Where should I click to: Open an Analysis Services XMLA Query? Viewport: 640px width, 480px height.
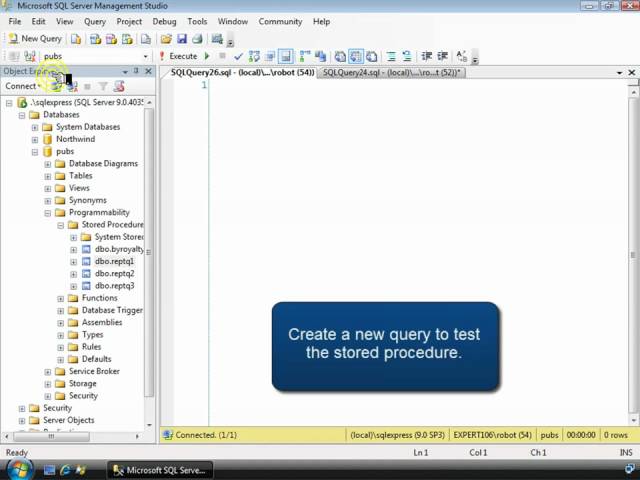(x=127, y=39)
